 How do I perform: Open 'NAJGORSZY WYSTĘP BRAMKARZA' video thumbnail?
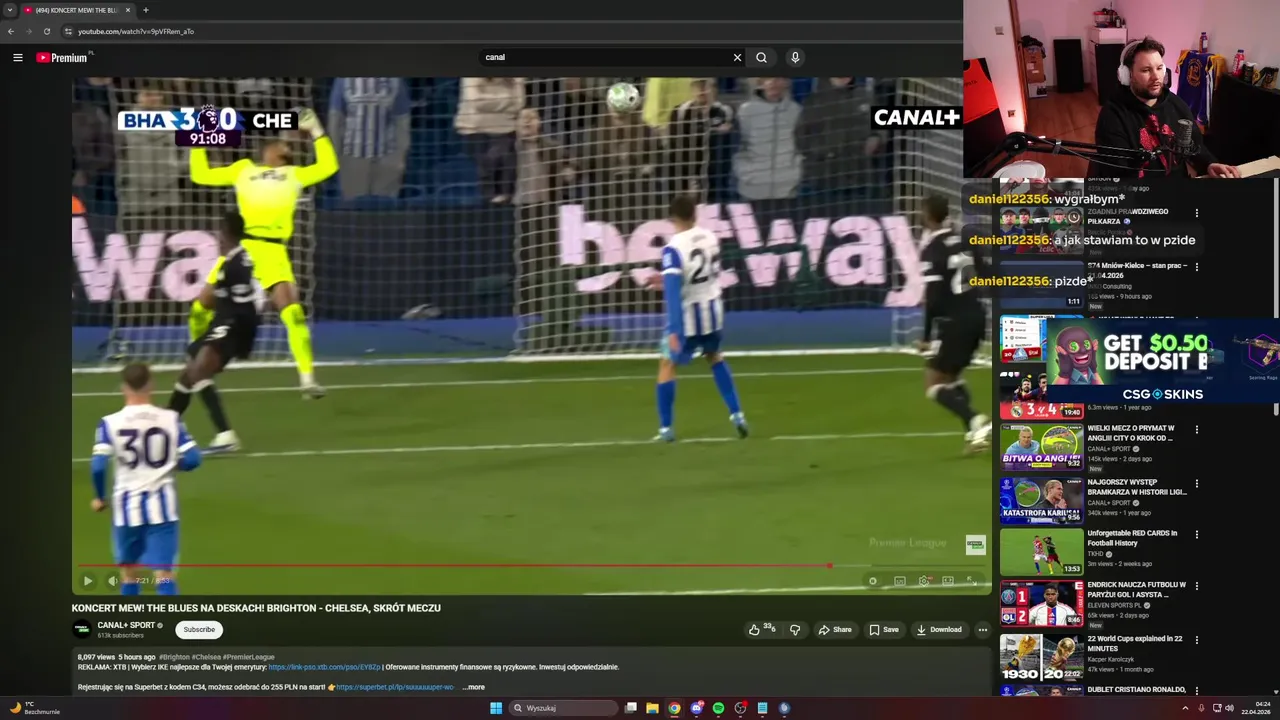[x=1042, y=500]
